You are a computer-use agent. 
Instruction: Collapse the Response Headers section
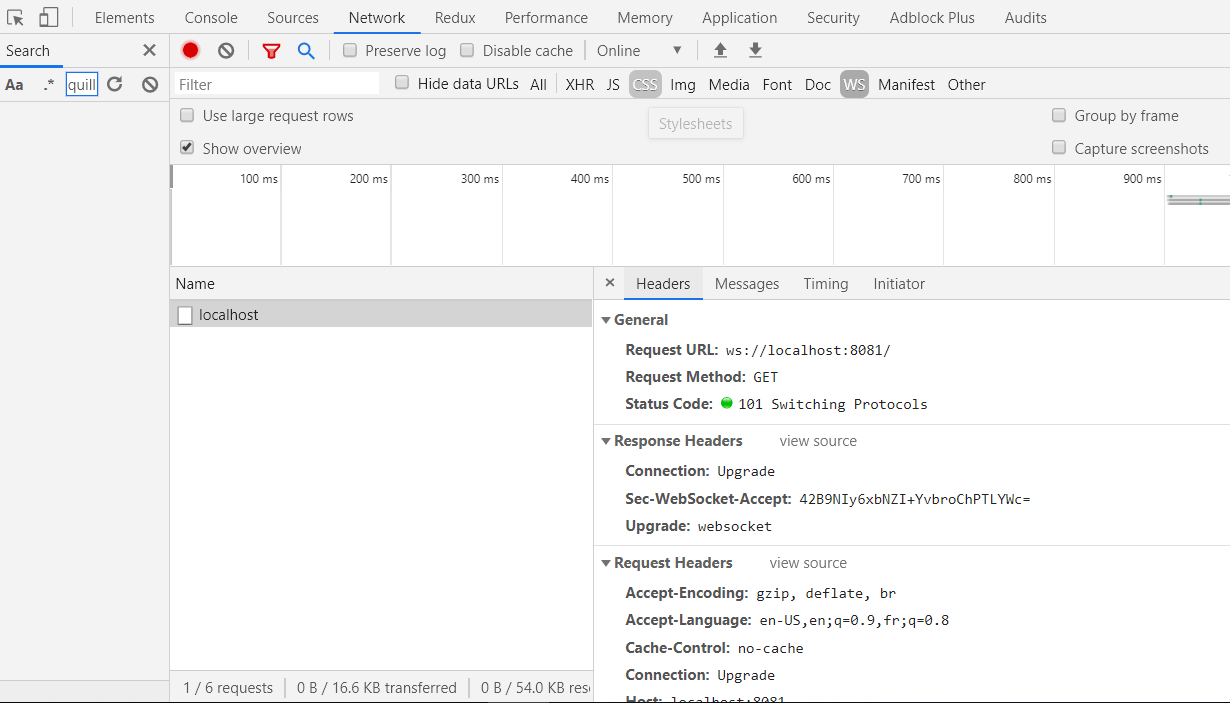pos(605,441)
